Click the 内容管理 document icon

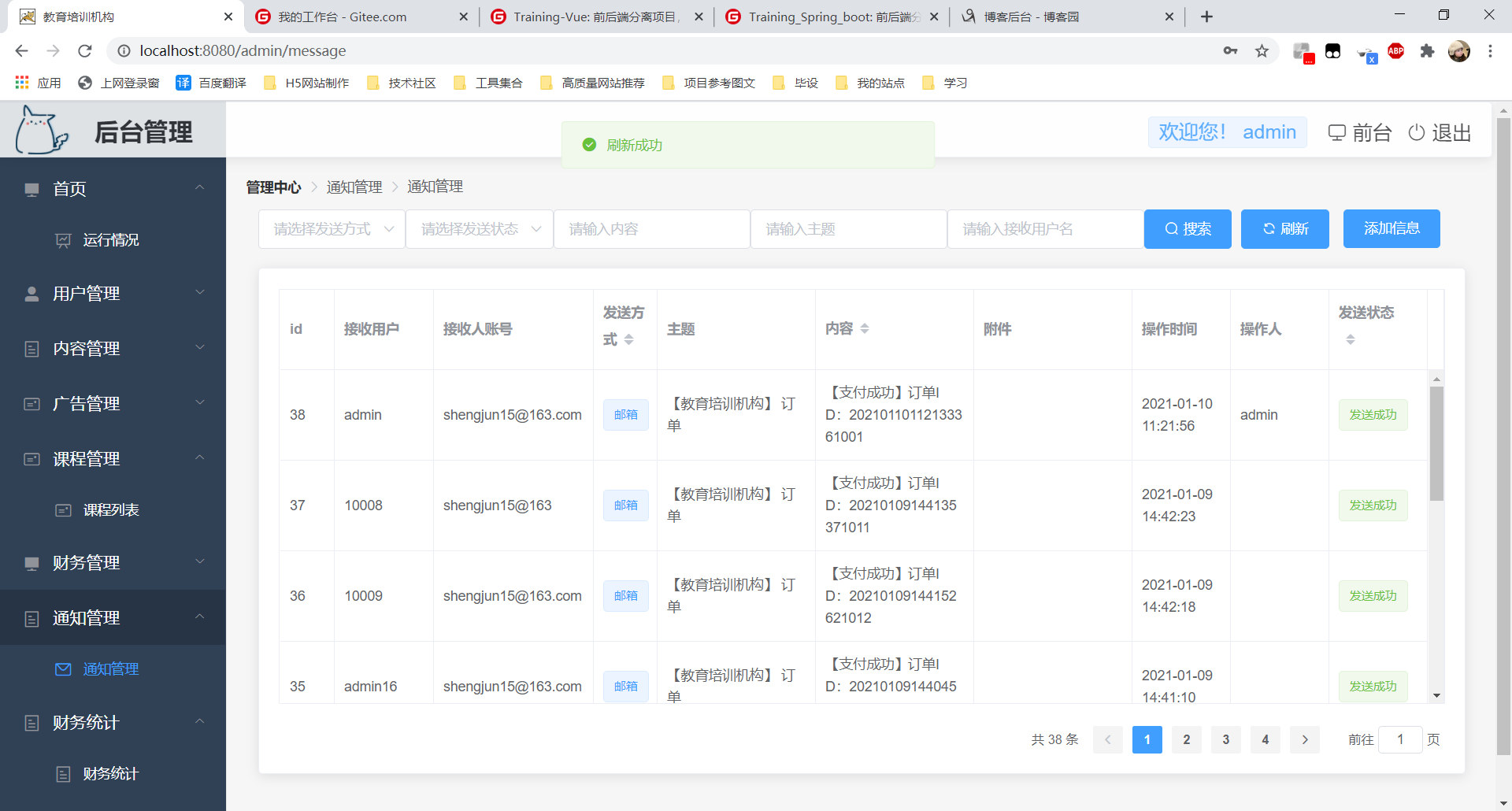point(31,349)
